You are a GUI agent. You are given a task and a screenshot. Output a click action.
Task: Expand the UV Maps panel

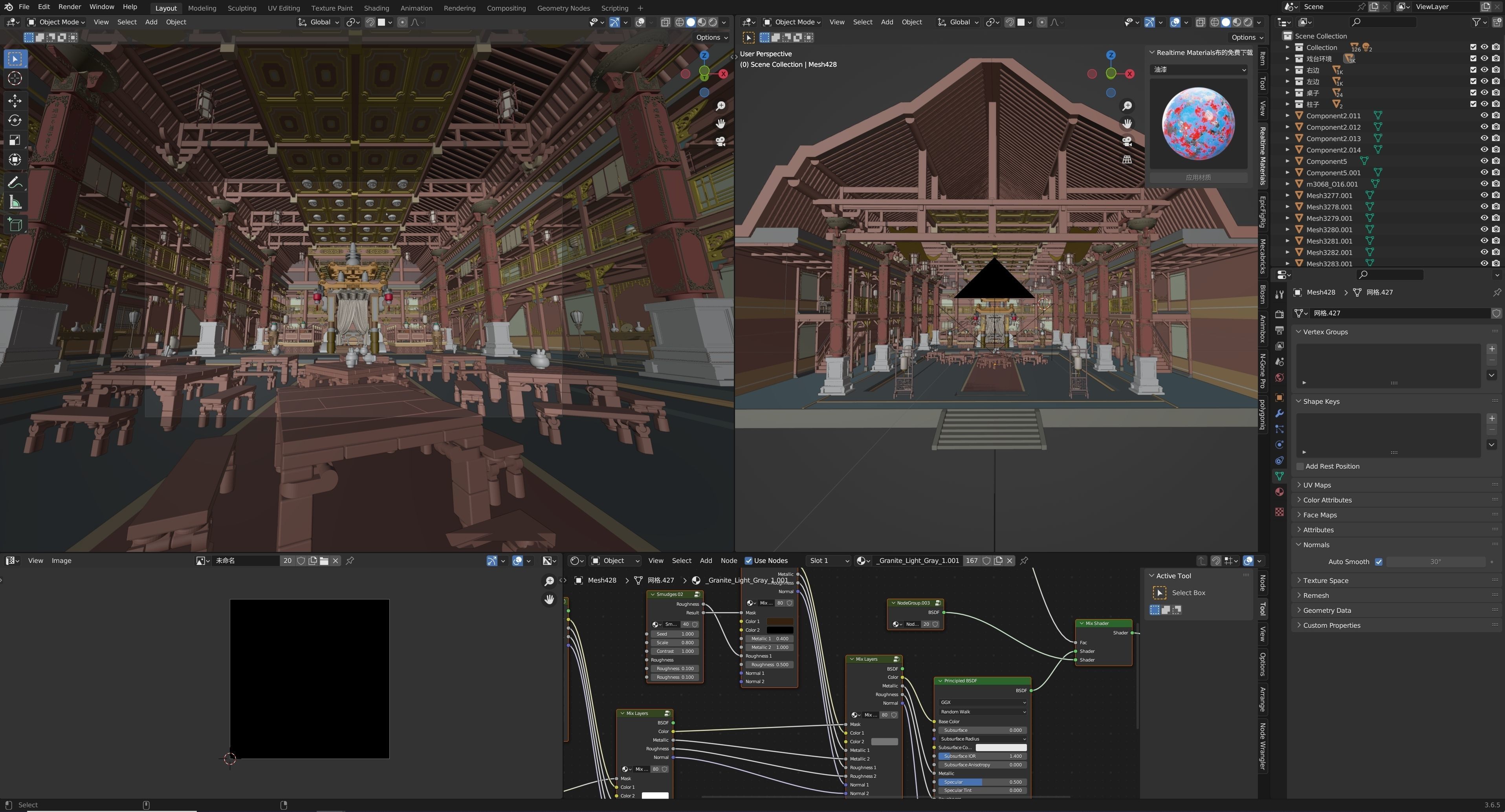tap(1317, 485)
